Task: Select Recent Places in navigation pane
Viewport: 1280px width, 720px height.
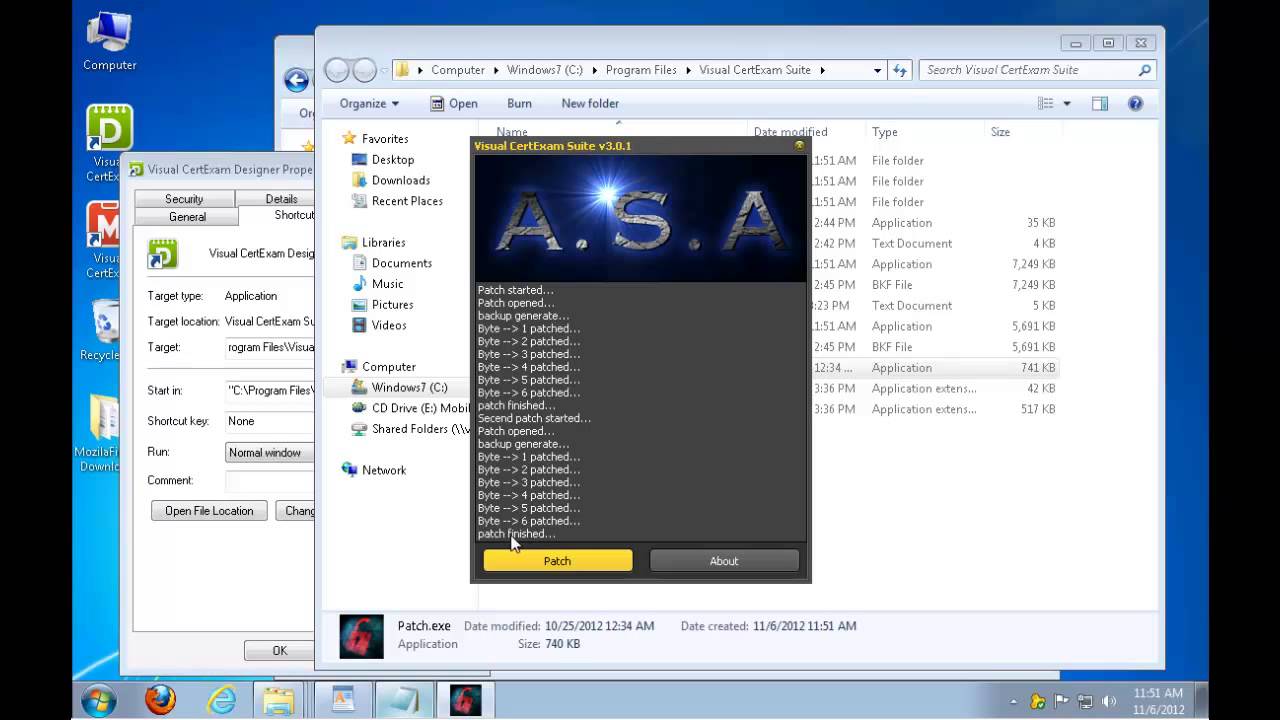Action: (x=407, y=201)
